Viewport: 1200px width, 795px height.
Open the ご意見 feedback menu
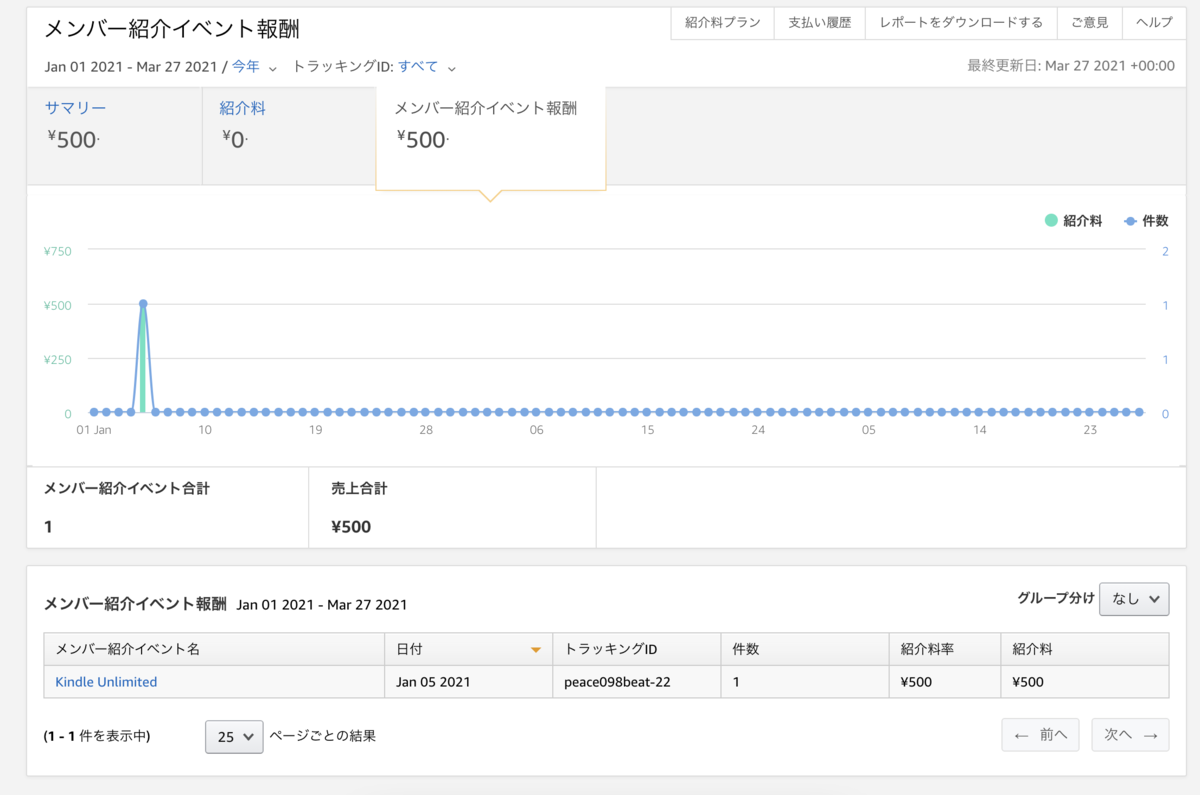[1089, 23]
